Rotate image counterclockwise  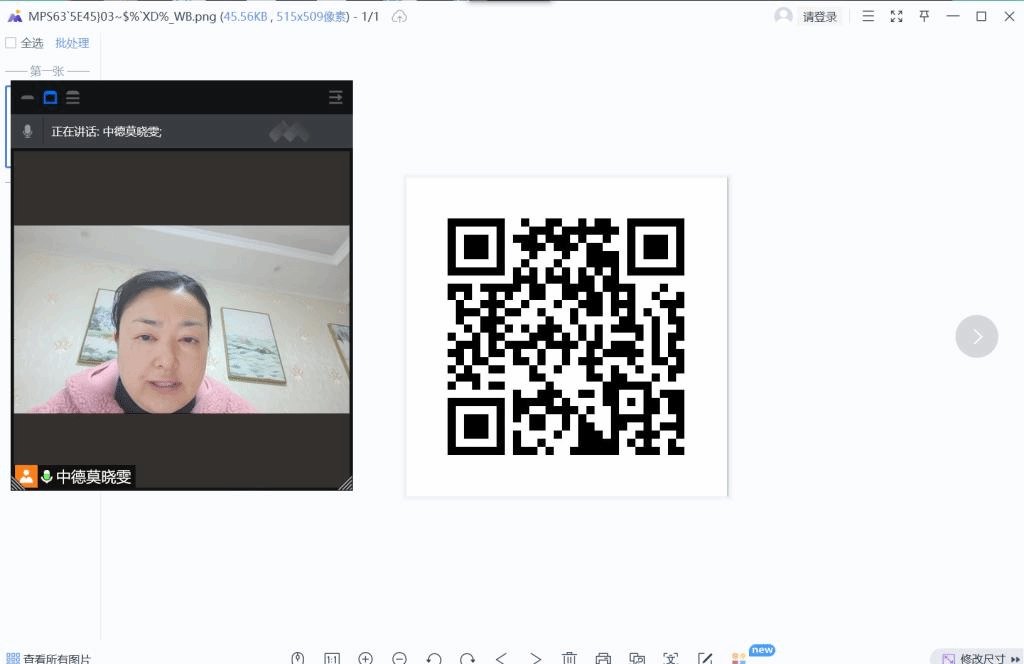[x=434, y=658]
